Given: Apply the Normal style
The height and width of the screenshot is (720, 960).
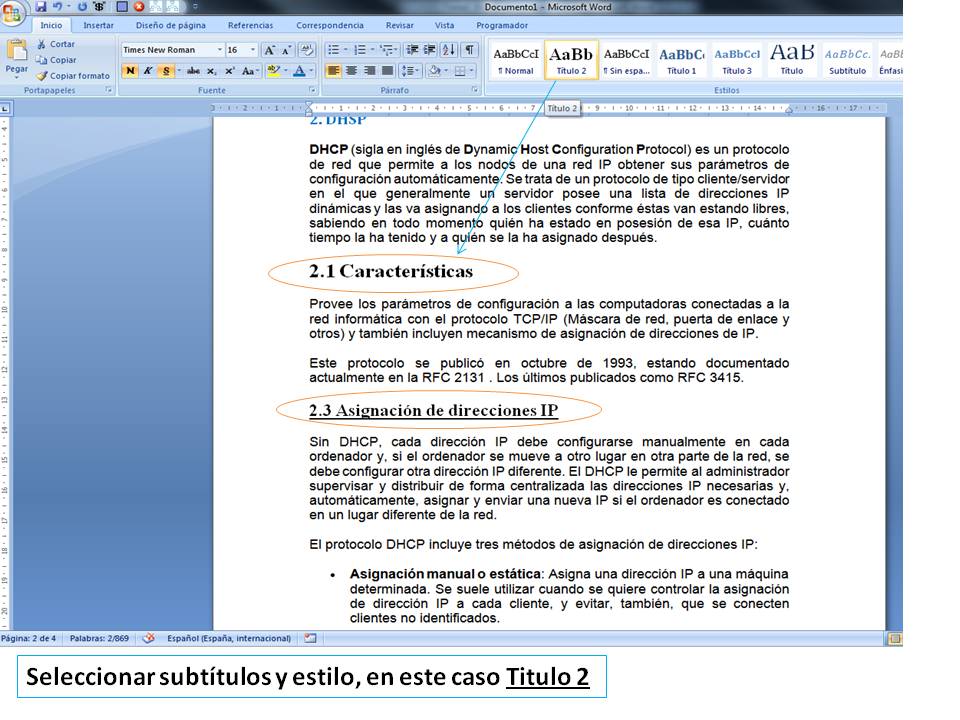Looking at the screenshot, I should click(516, 60).
